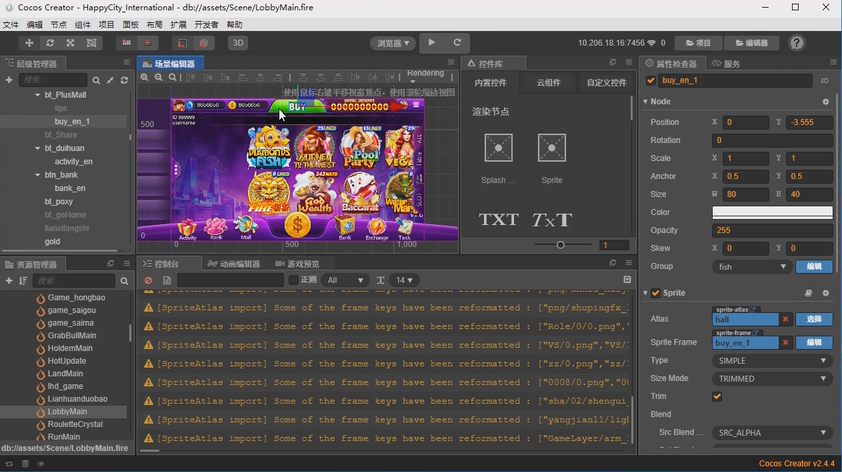Image resolution: width=842 pixels, height=472 pixels.
Task: Pick the Splash render node icon
Action: (498, 148)
